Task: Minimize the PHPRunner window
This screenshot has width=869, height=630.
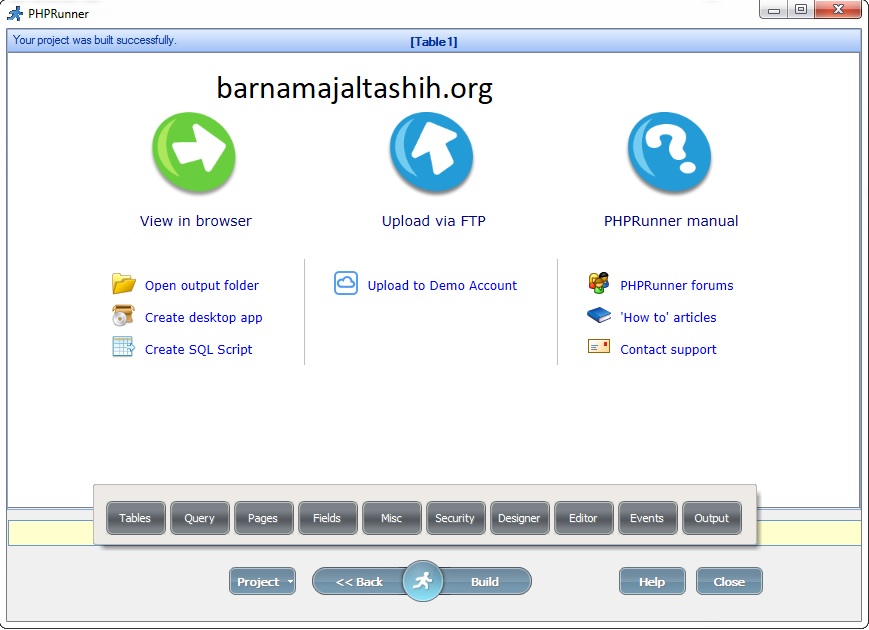Action: pyautogui.click(x=774, y=9)
